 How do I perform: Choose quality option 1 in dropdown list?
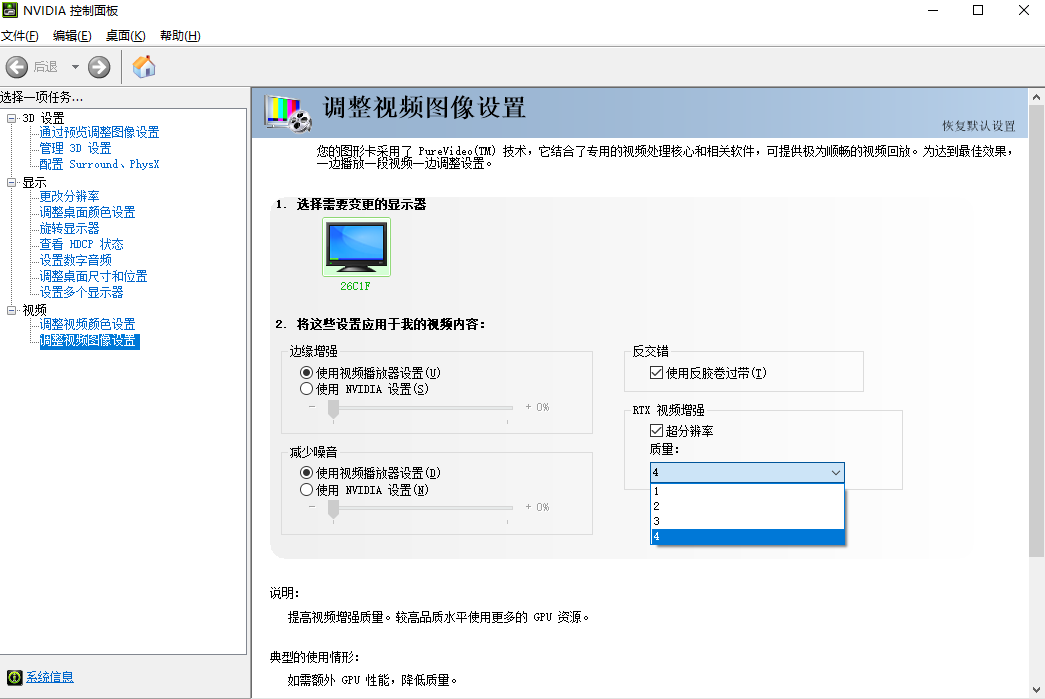747,491
